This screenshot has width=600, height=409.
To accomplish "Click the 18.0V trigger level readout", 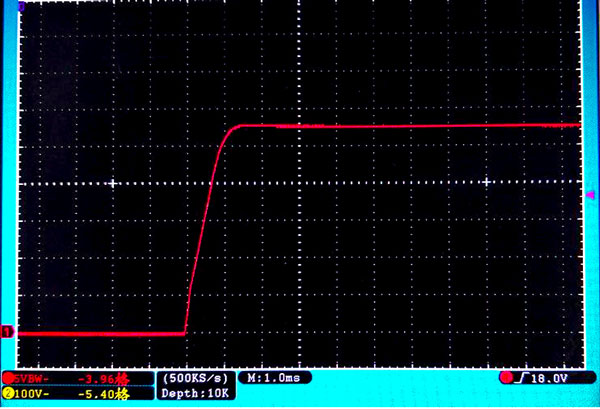I will (x=548, y=378).
